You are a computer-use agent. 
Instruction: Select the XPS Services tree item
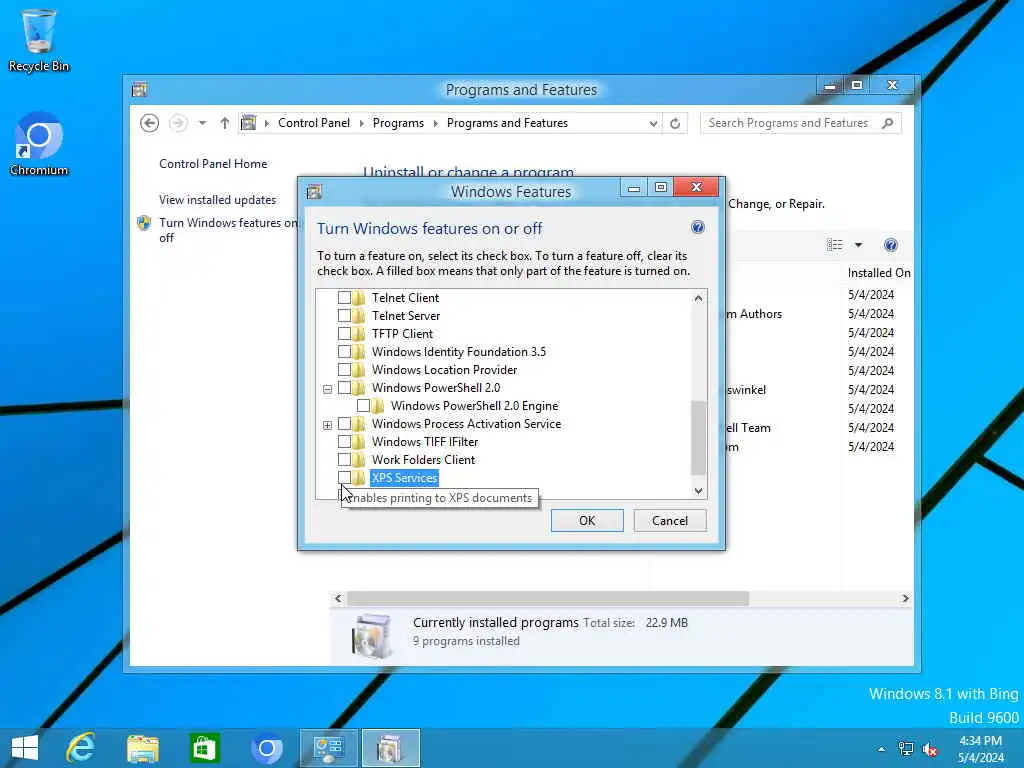coord(404,478)
